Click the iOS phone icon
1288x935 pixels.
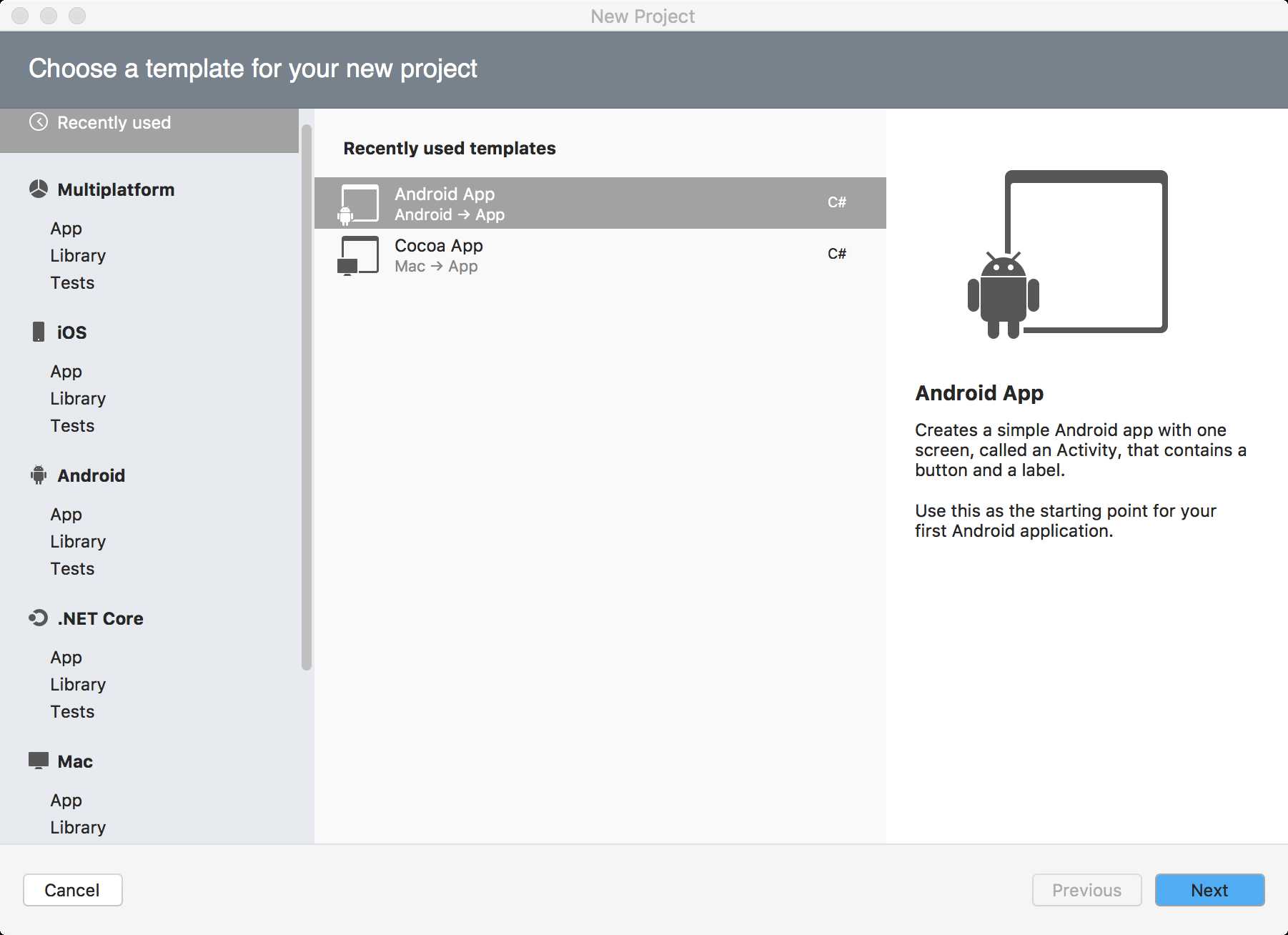pyautogui.click(x=39, y=332)
